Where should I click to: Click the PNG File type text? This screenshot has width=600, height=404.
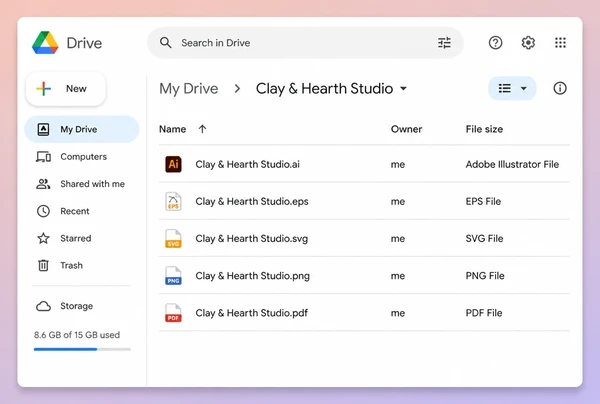[485, 275]
